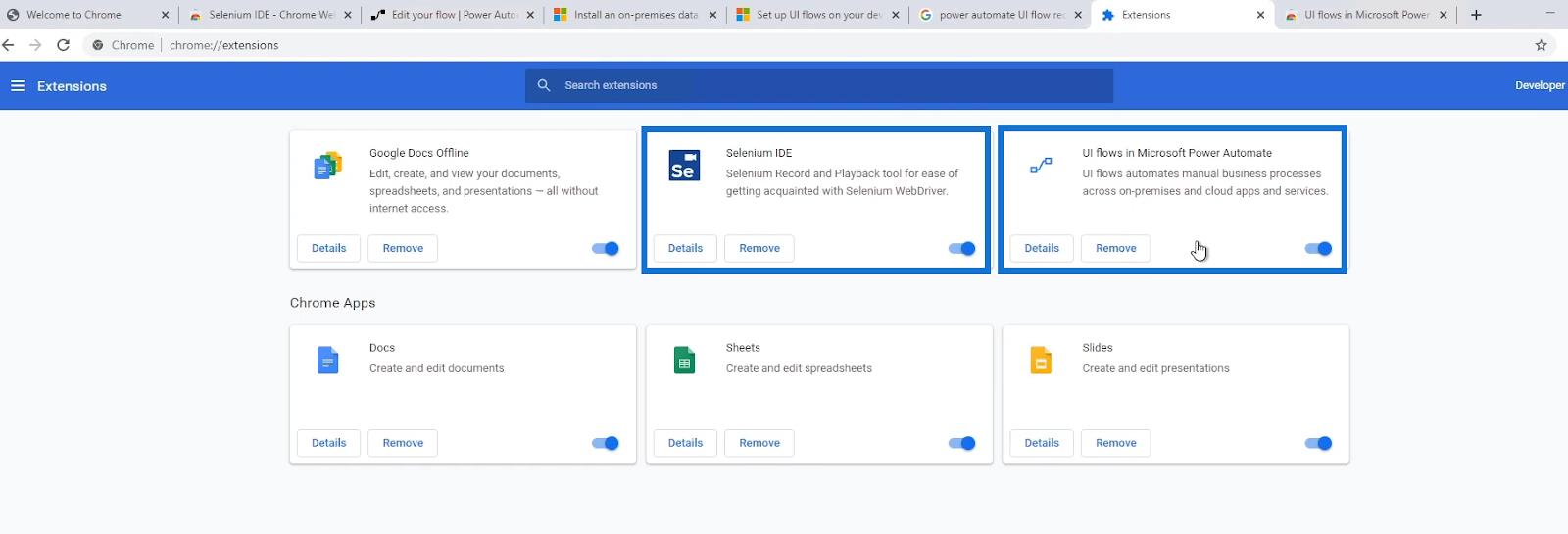The height and width of the screenshot is (534, 1568).
Task: Toggle off the Docs app
Action: (x=606, y=443)
